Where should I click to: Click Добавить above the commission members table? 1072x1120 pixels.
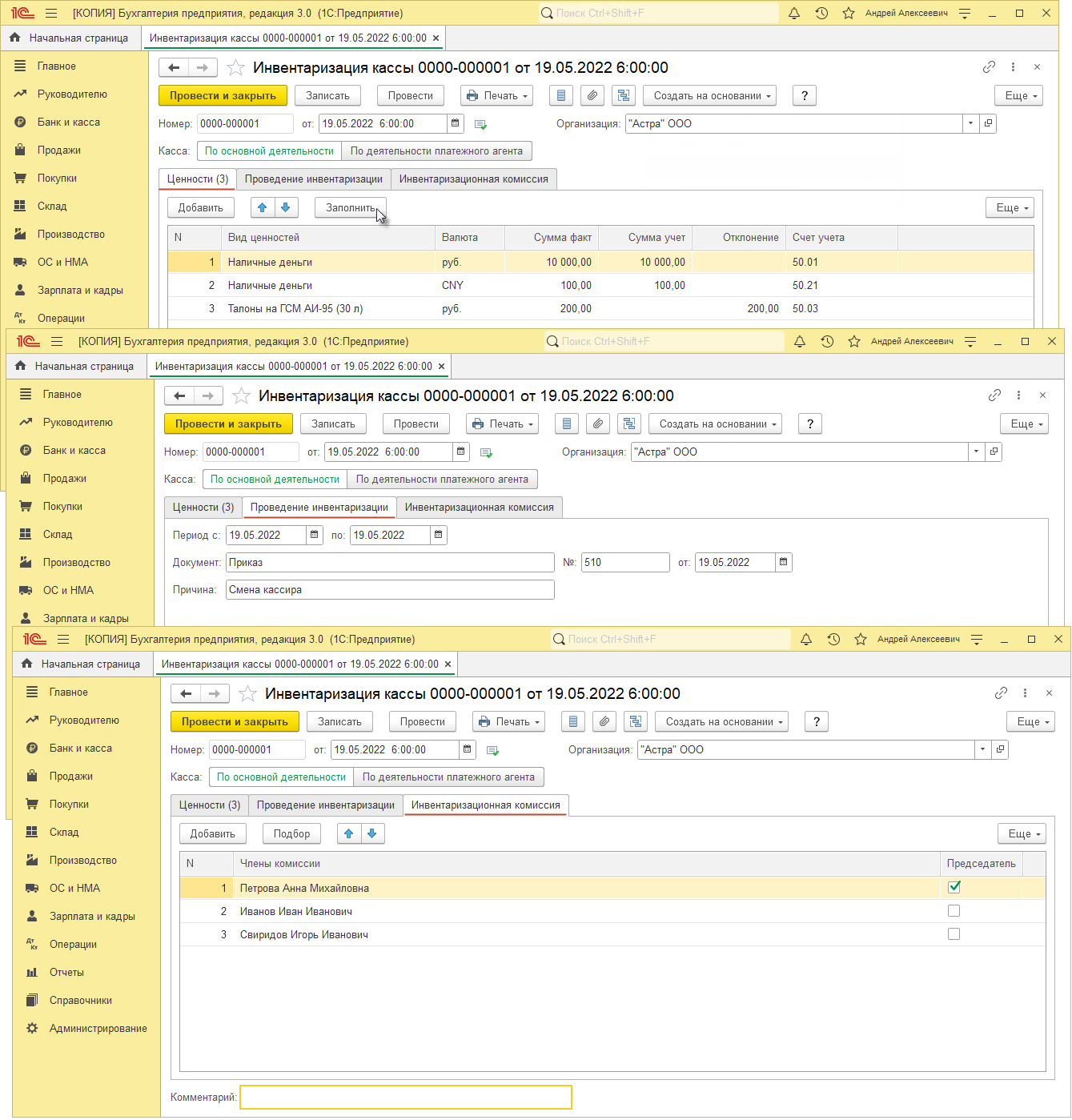[x=213, y=833]
